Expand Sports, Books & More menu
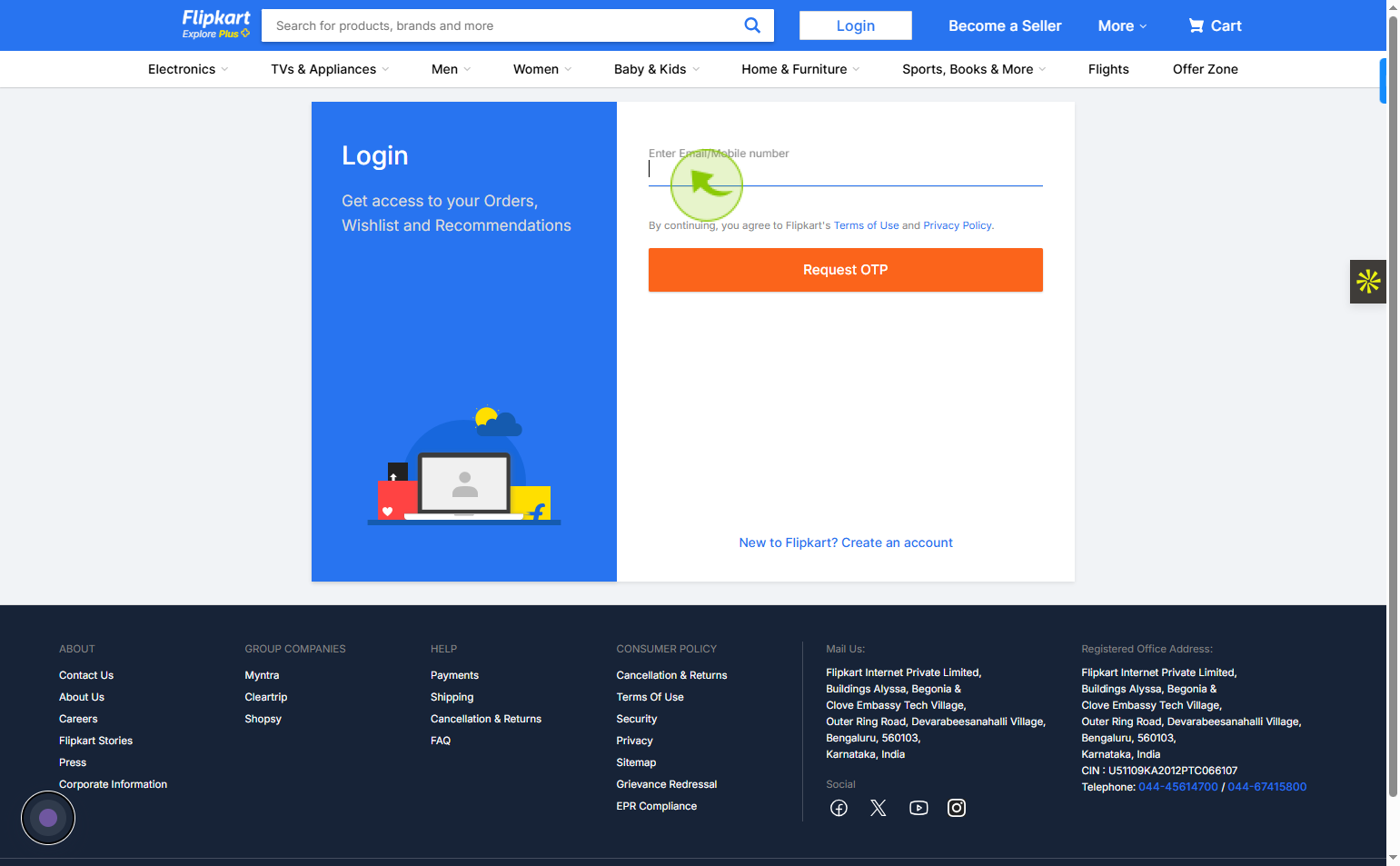Viewport: 1400px width, 866px height. pyautogui.click(x=974, y=69)
